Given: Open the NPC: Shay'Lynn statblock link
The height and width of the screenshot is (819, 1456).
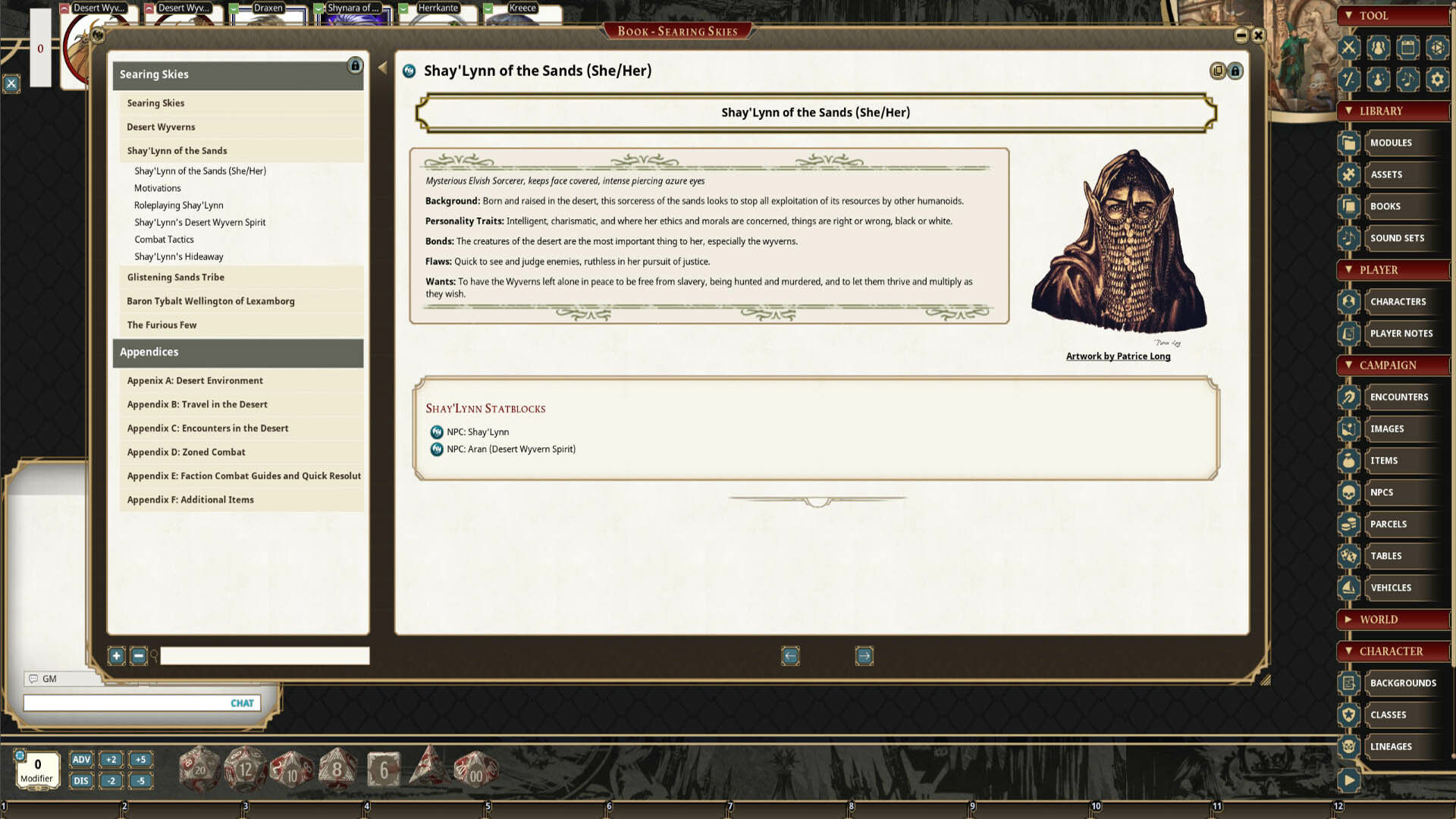Looking at the screenshot, I should pyautogui.click(x=477, y=431).
